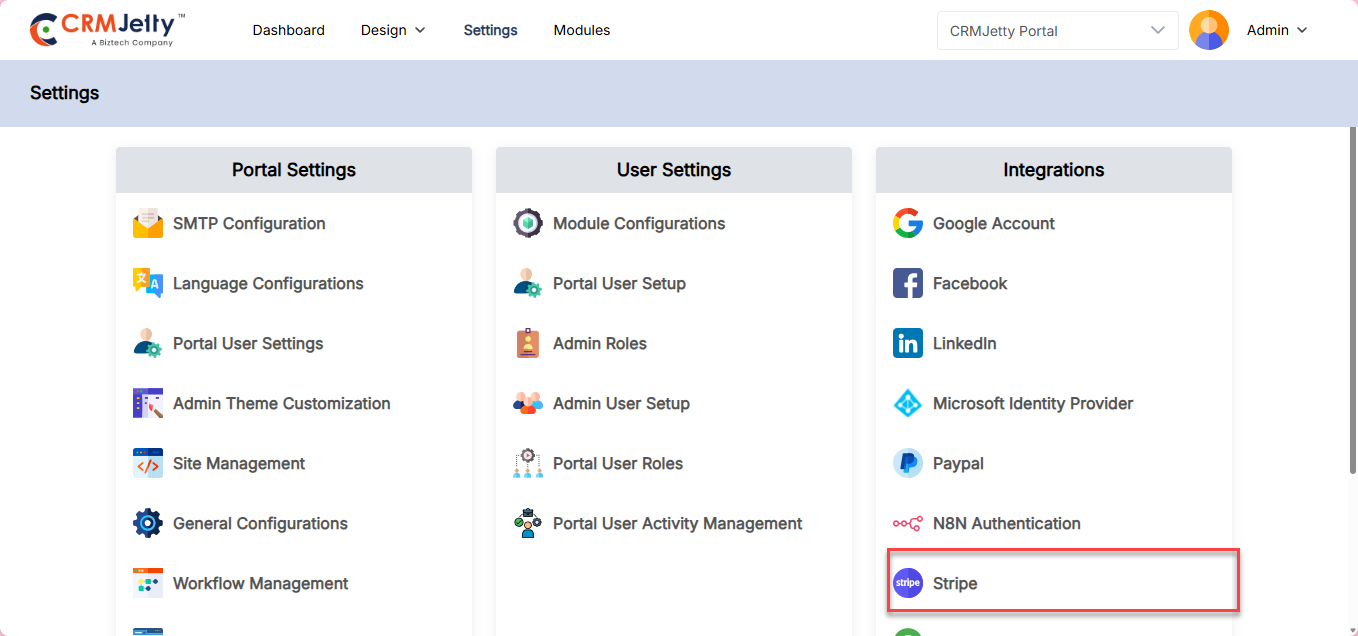The width and height of the screenshot is (1358, 636).
Task: Click the Language Configurations translate icon
Action: coord(148,284)
